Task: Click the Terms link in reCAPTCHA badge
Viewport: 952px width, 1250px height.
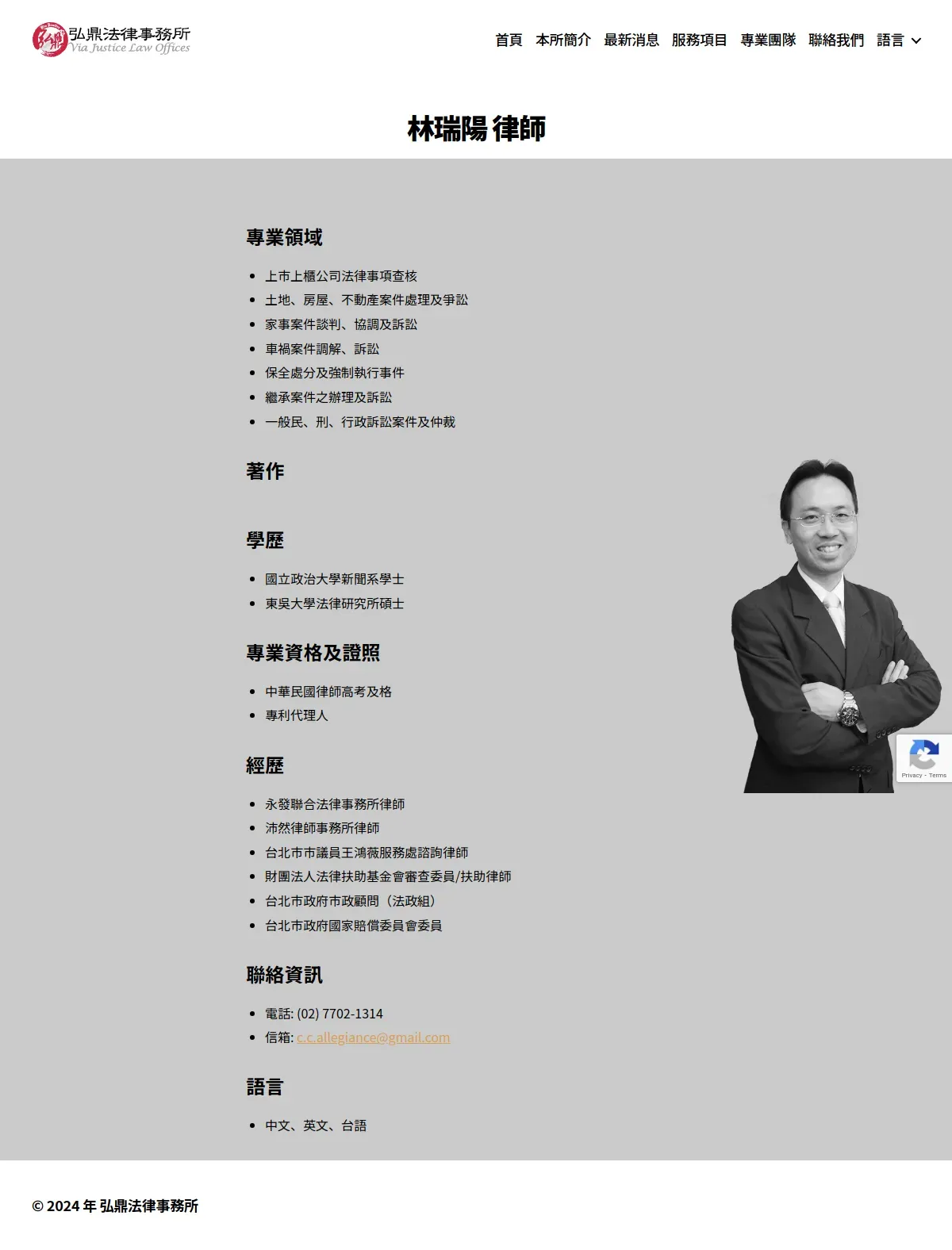Action: 938,775
